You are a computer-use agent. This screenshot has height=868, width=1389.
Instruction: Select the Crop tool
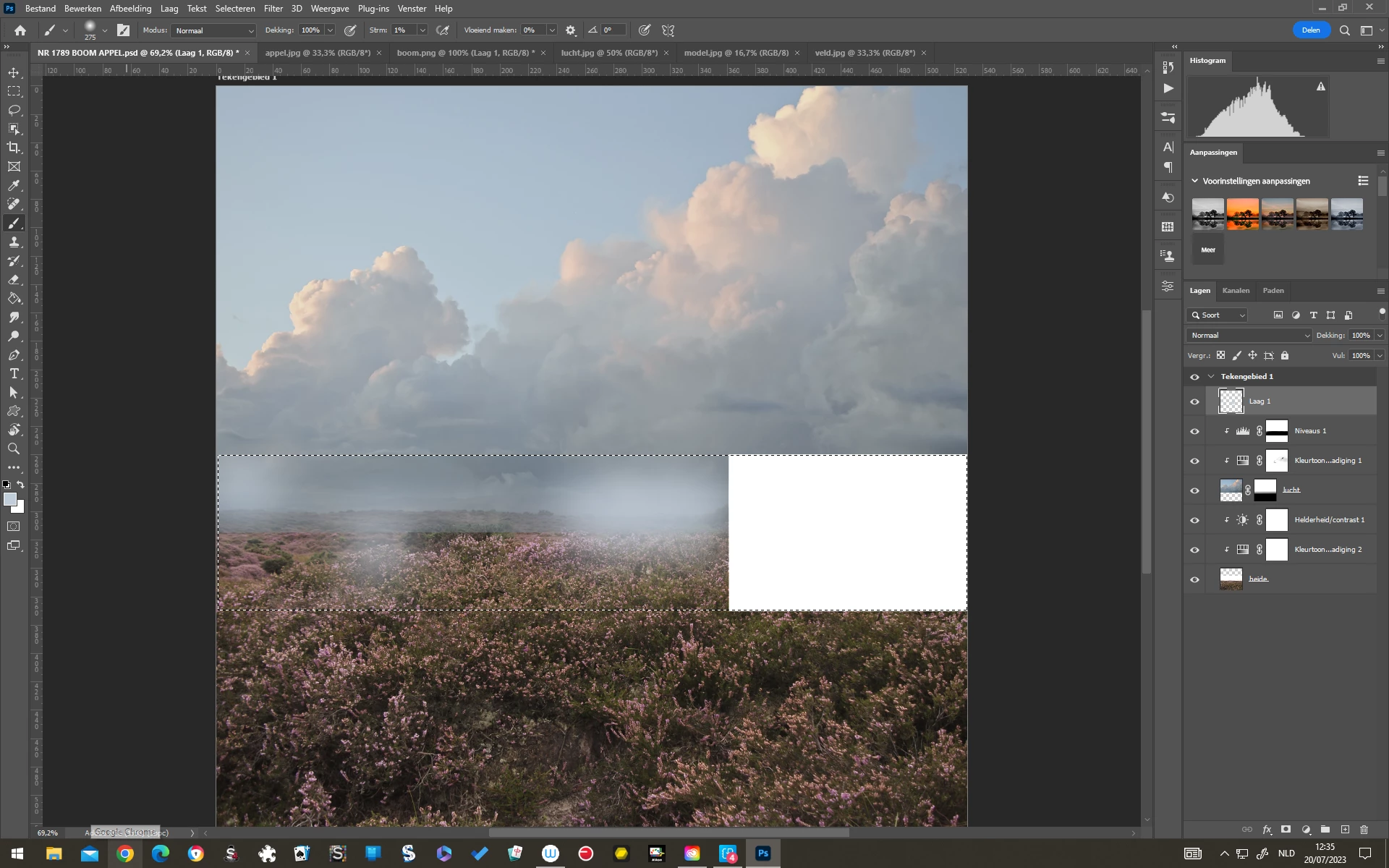coord(14,148)
